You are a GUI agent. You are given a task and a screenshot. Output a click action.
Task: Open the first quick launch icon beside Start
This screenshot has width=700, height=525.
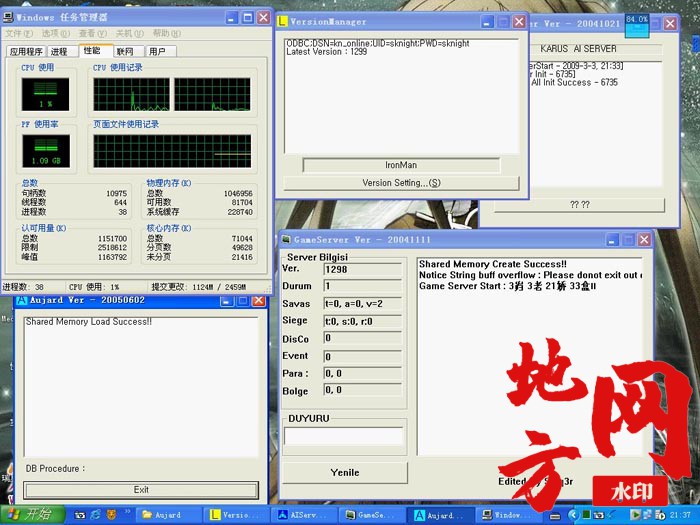pyautogui.click(x=79, y=515)
